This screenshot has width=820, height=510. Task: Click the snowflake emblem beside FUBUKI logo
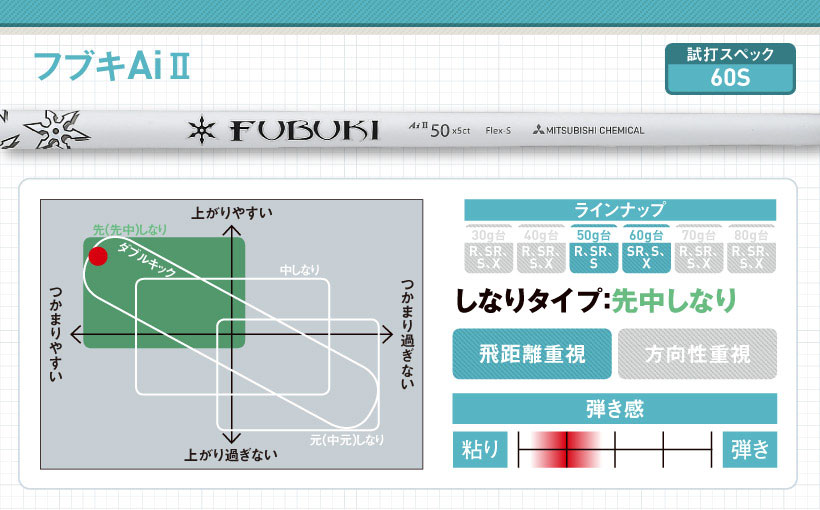(203, 129)
